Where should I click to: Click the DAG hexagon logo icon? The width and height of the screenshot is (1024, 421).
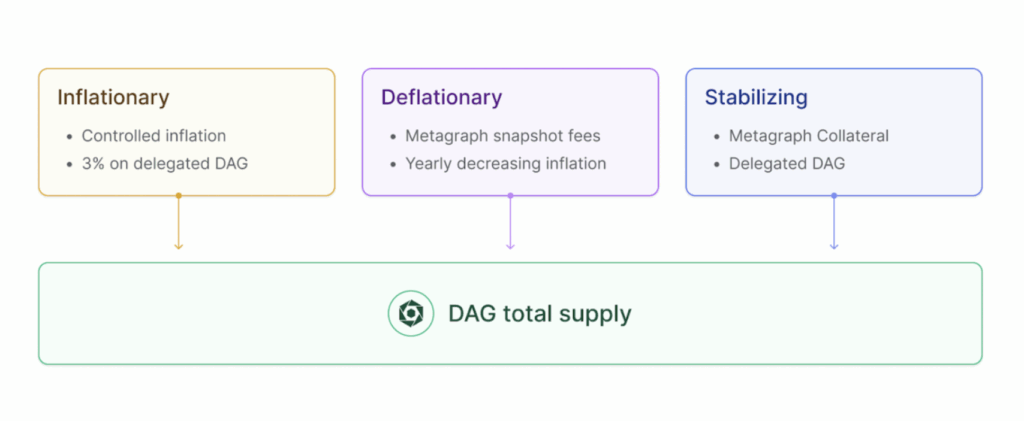click(411, 314)
